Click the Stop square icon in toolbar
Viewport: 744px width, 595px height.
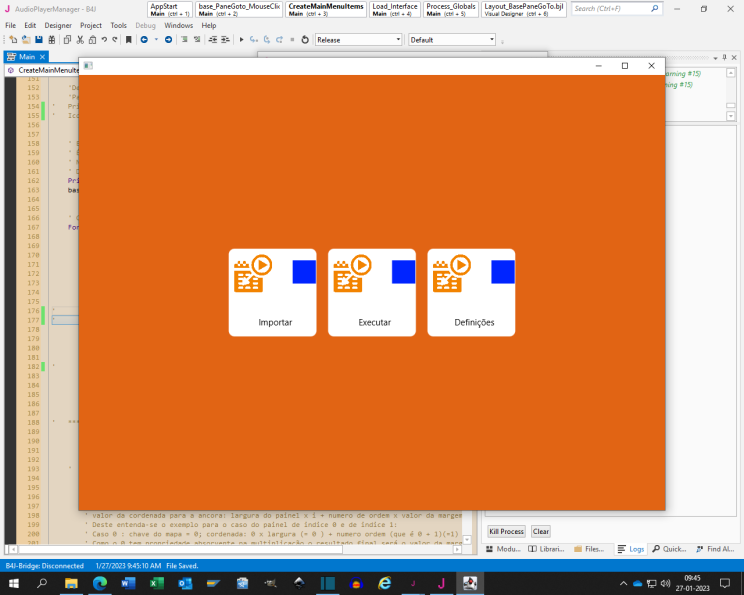coord(292,40)
